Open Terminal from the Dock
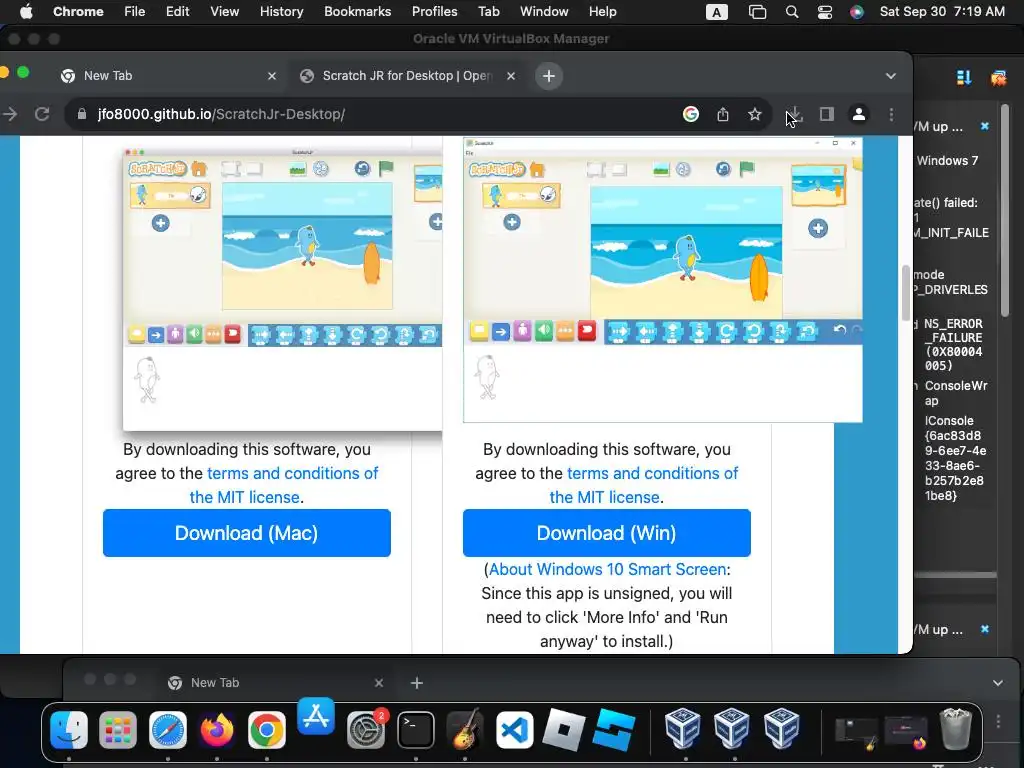 tap(415, 729)
